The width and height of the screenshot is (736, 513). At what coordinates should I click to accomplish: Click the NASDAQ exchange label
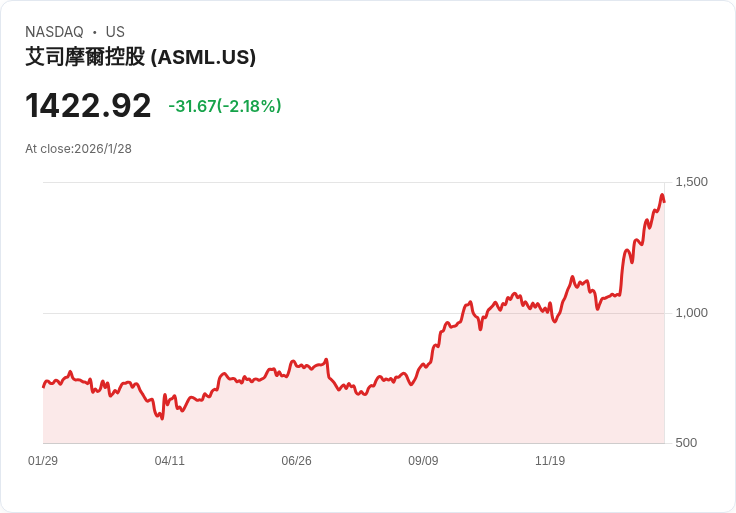pos(54,32)
